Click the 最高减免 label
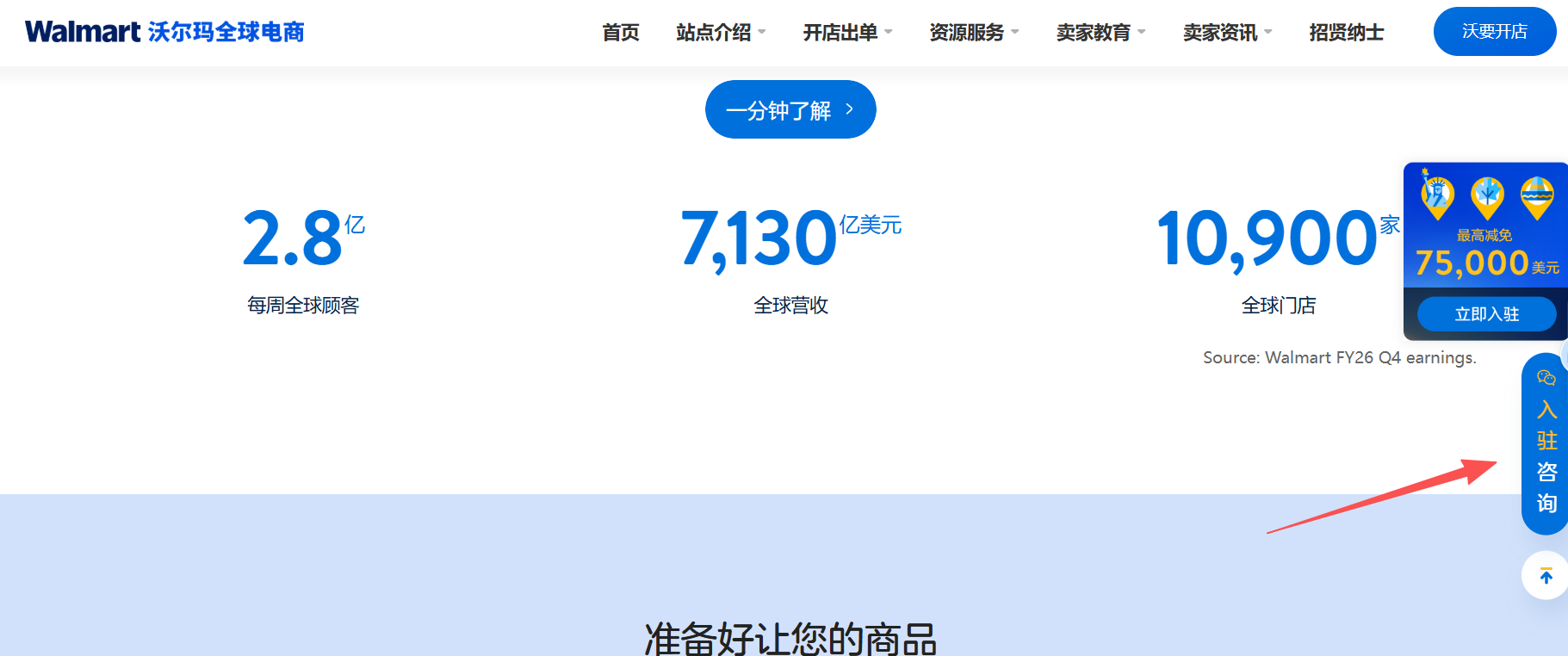Image resolution: width=1568 pixels, height=656 pixels. click(x=1484, y=235)
